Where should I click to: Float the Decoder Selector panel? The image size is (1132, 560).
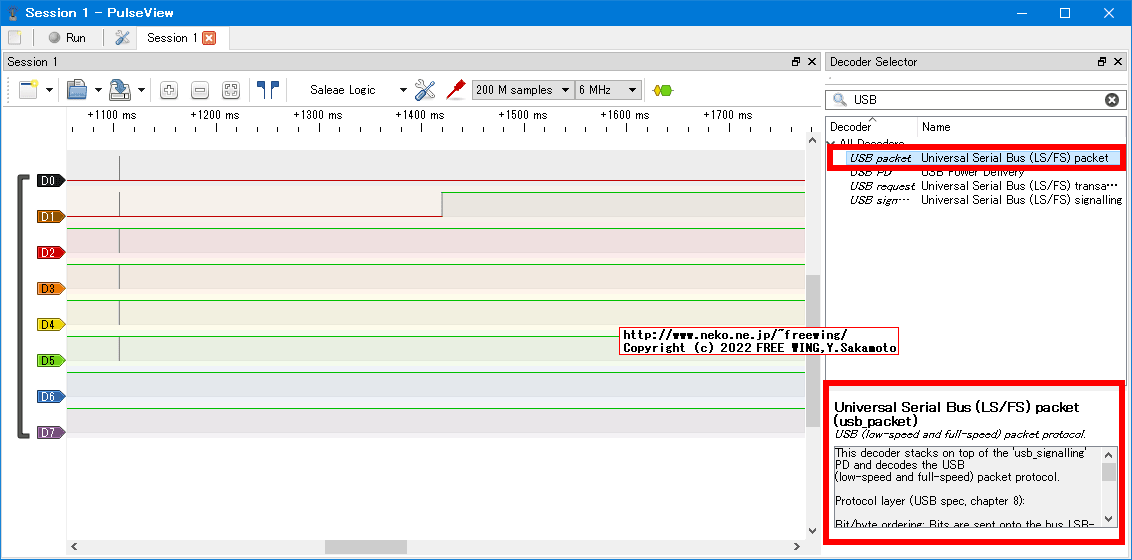[x=1102, y=62]
